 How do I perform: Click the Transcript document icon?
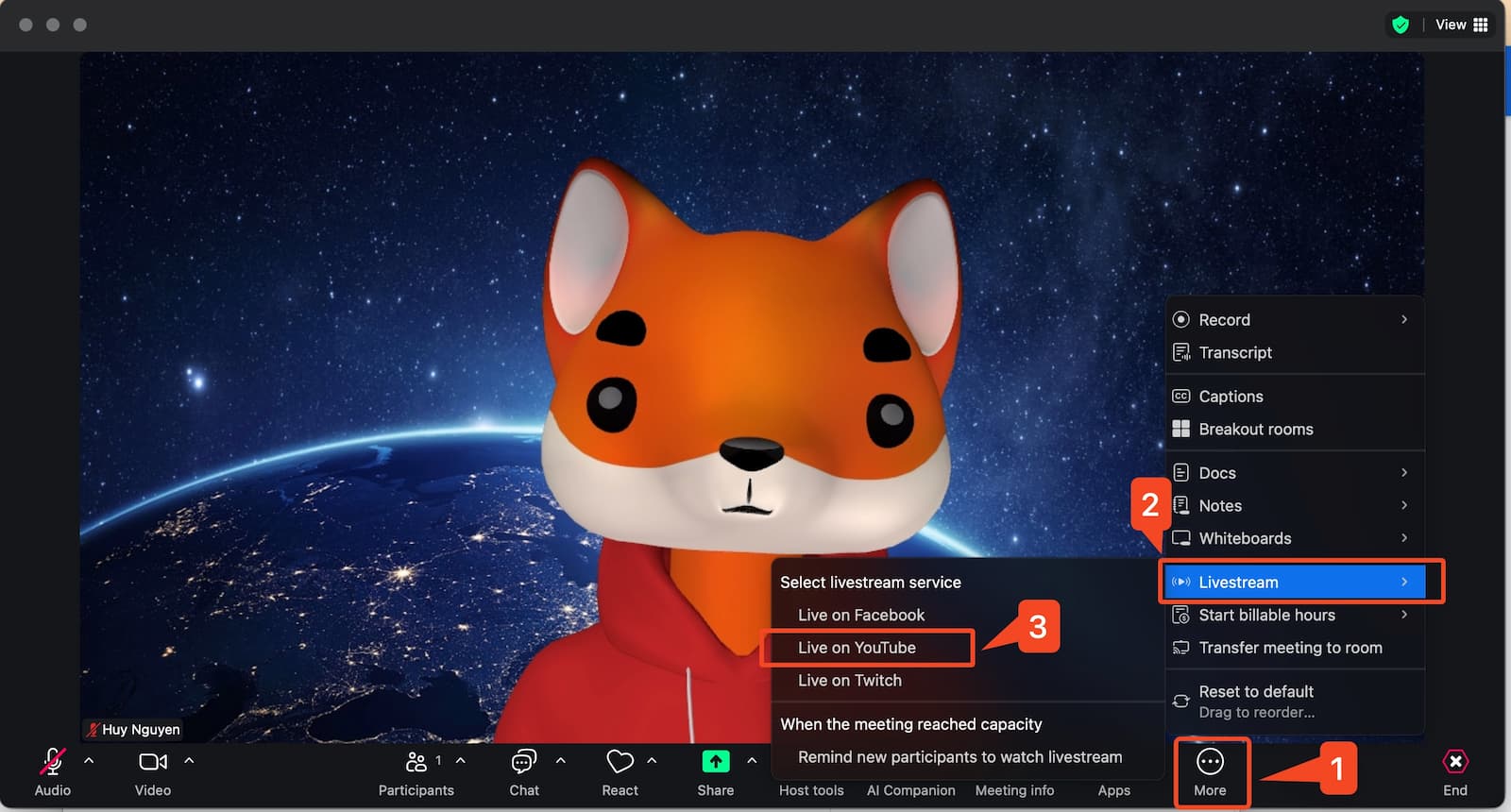[x=1180, y=352]
